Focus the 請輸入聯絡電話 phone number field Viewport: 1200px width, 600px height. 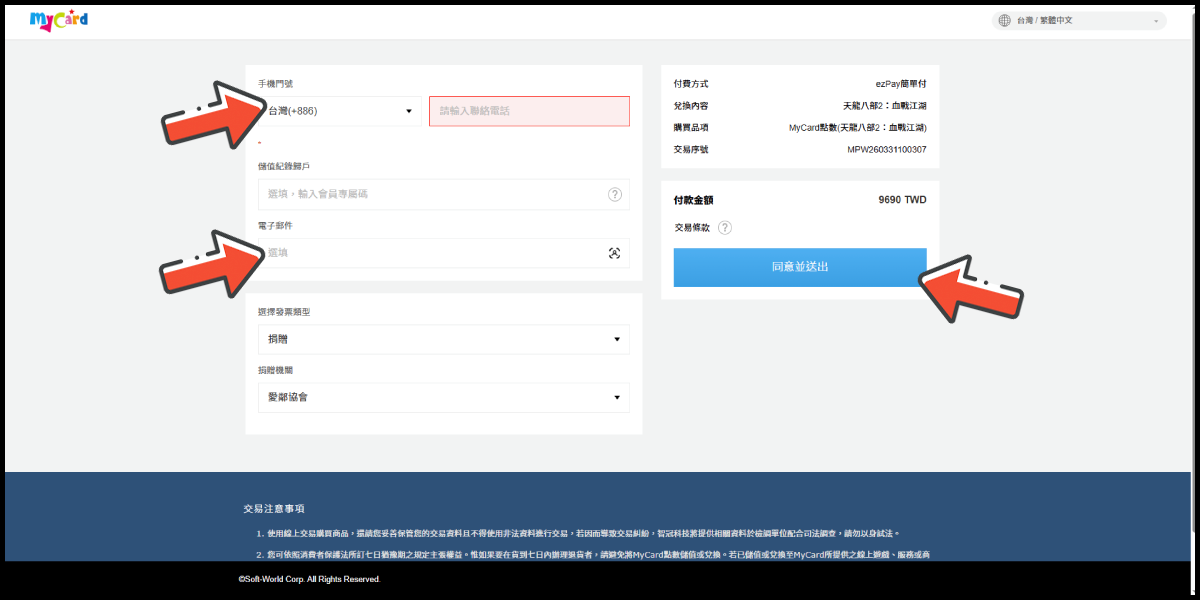click(529, 111)
